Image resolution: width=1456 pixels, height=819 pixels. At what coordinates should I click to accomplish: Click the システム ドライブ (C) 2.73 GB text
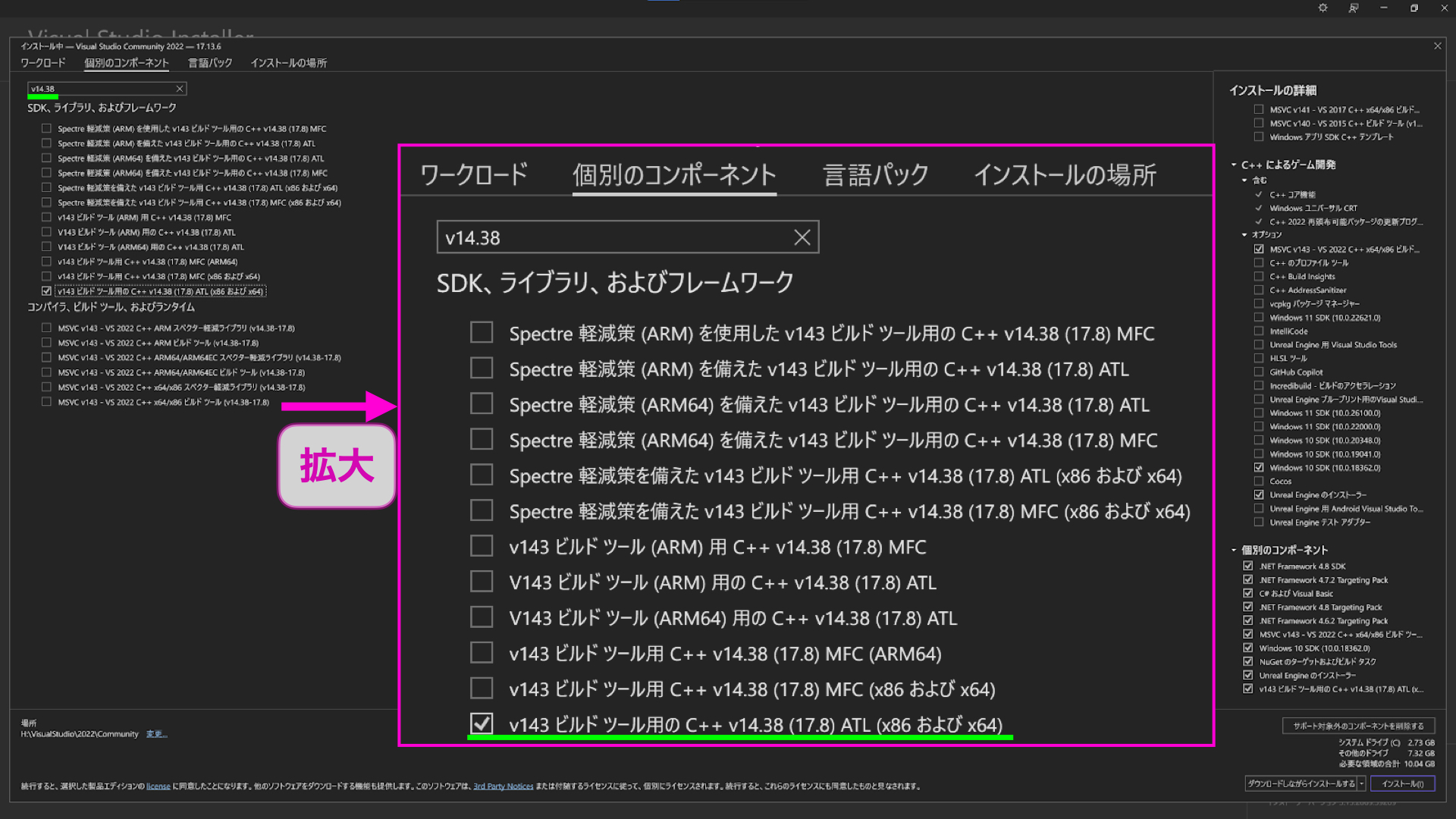(1387, 742)
